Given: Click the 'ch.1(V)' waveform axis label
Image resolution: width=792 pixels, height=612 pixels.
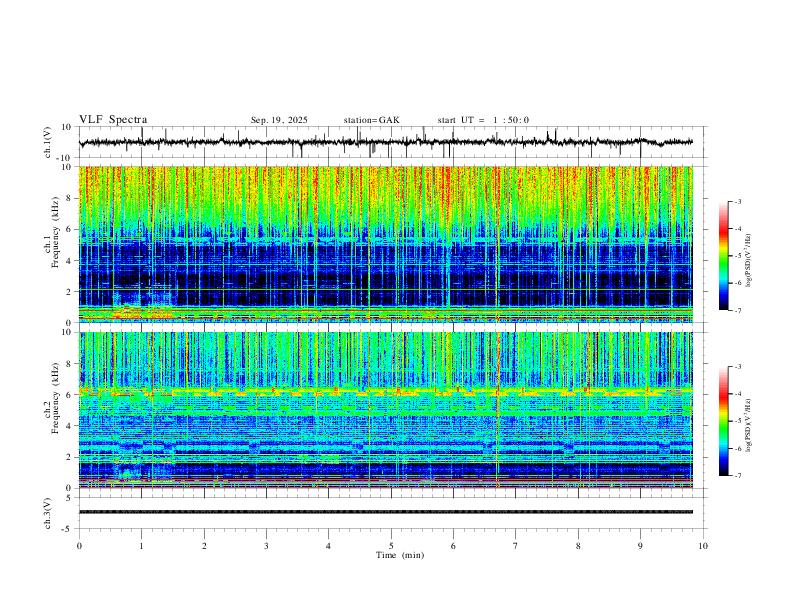Looking at the screenshot, I should pos(48,142).
